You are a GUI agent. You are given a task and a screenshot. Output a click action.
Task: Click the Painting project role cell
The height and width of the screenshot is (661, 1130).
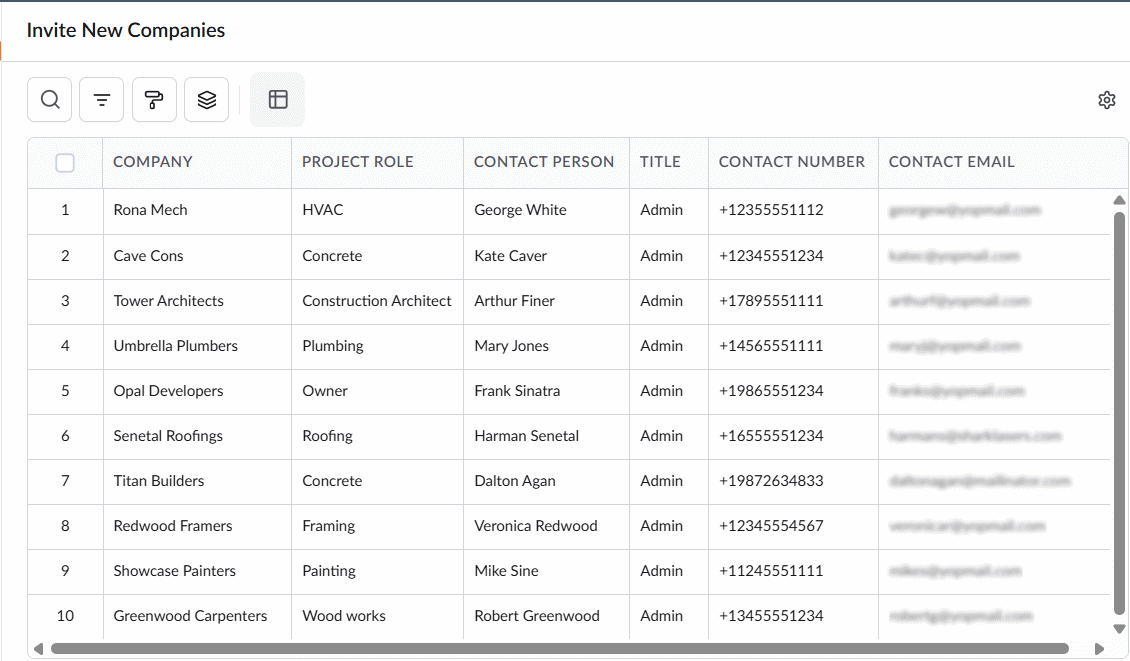(378, 572)
